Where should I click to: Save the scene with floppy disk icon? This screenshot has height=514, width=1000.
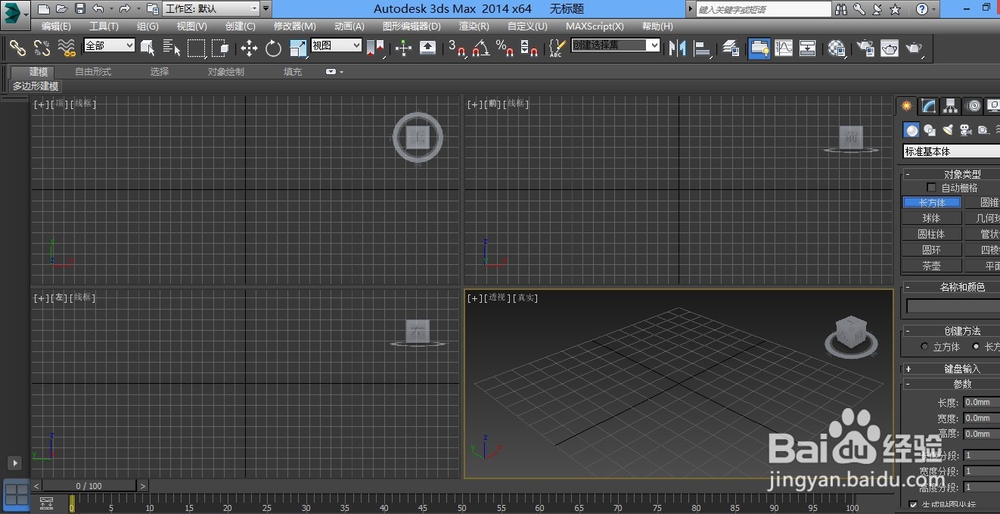tap(80, 9)
